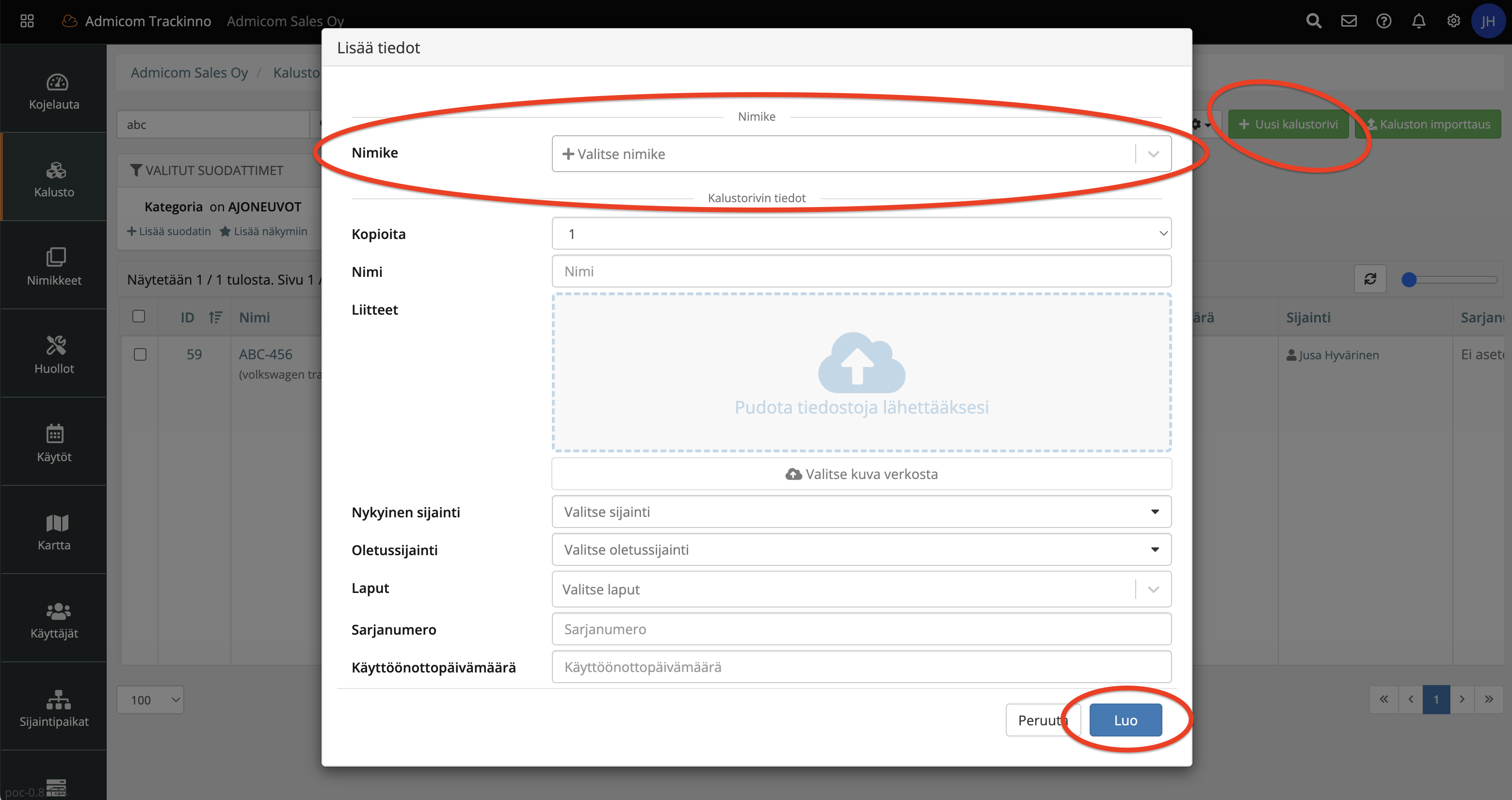
Task: Click the Sarjanumero input field
Action: (861, 629)
